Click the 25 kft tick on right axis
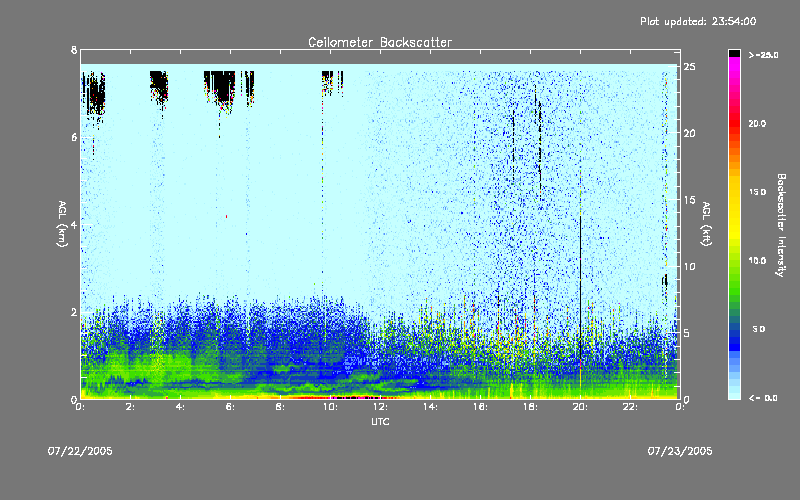Image resolution: width=800 pixels, height=500 pixels. click(x=689, y=67)
